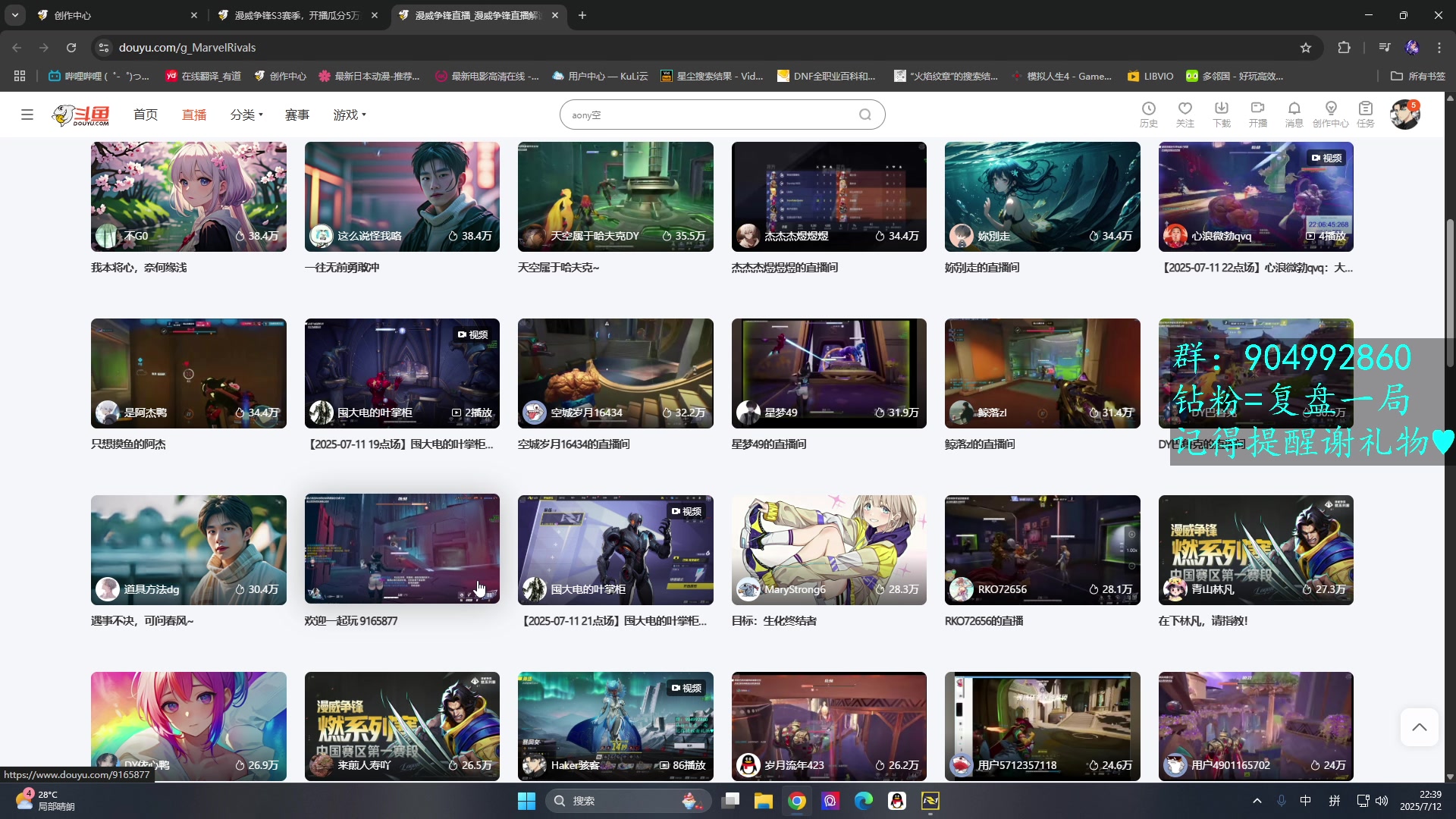1456x819 pixels.
Task: Open the 杰杰杰煜煜煜 stream thumbnail
Action: [829, 196]
